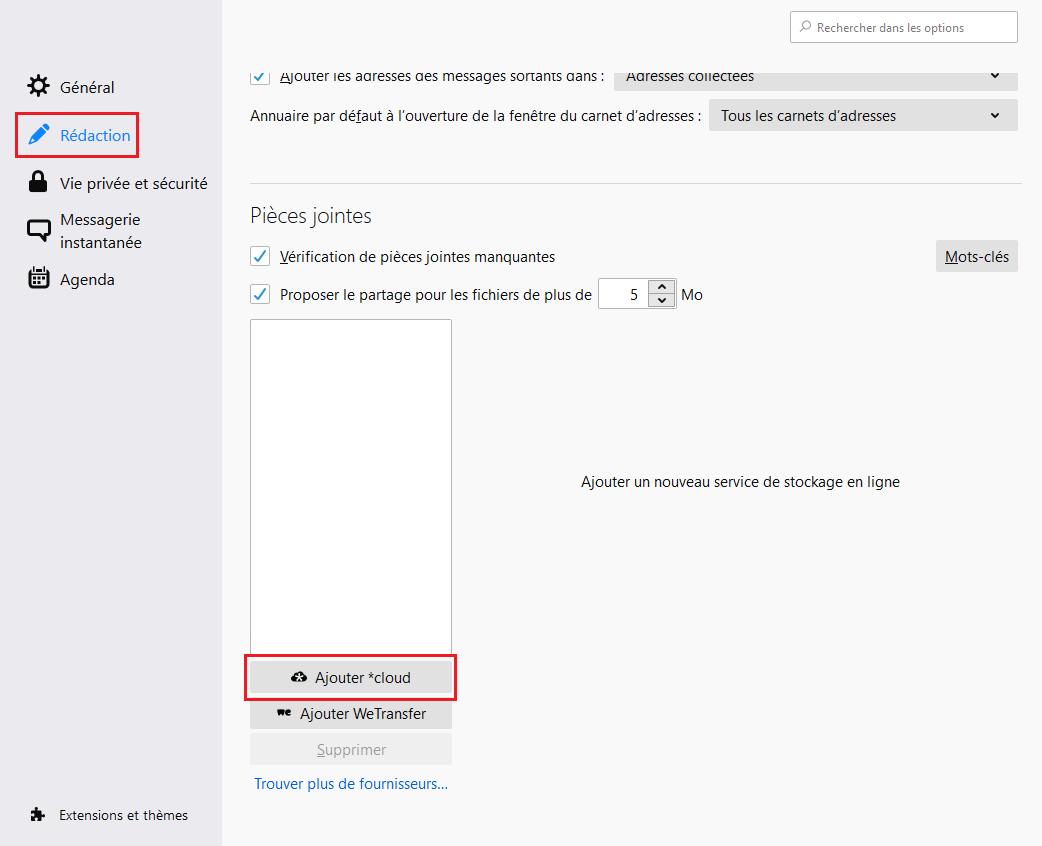Toggle ajouter les adresses des messages sortants
Screen dimensions: 1042x846
pos(260,76)
